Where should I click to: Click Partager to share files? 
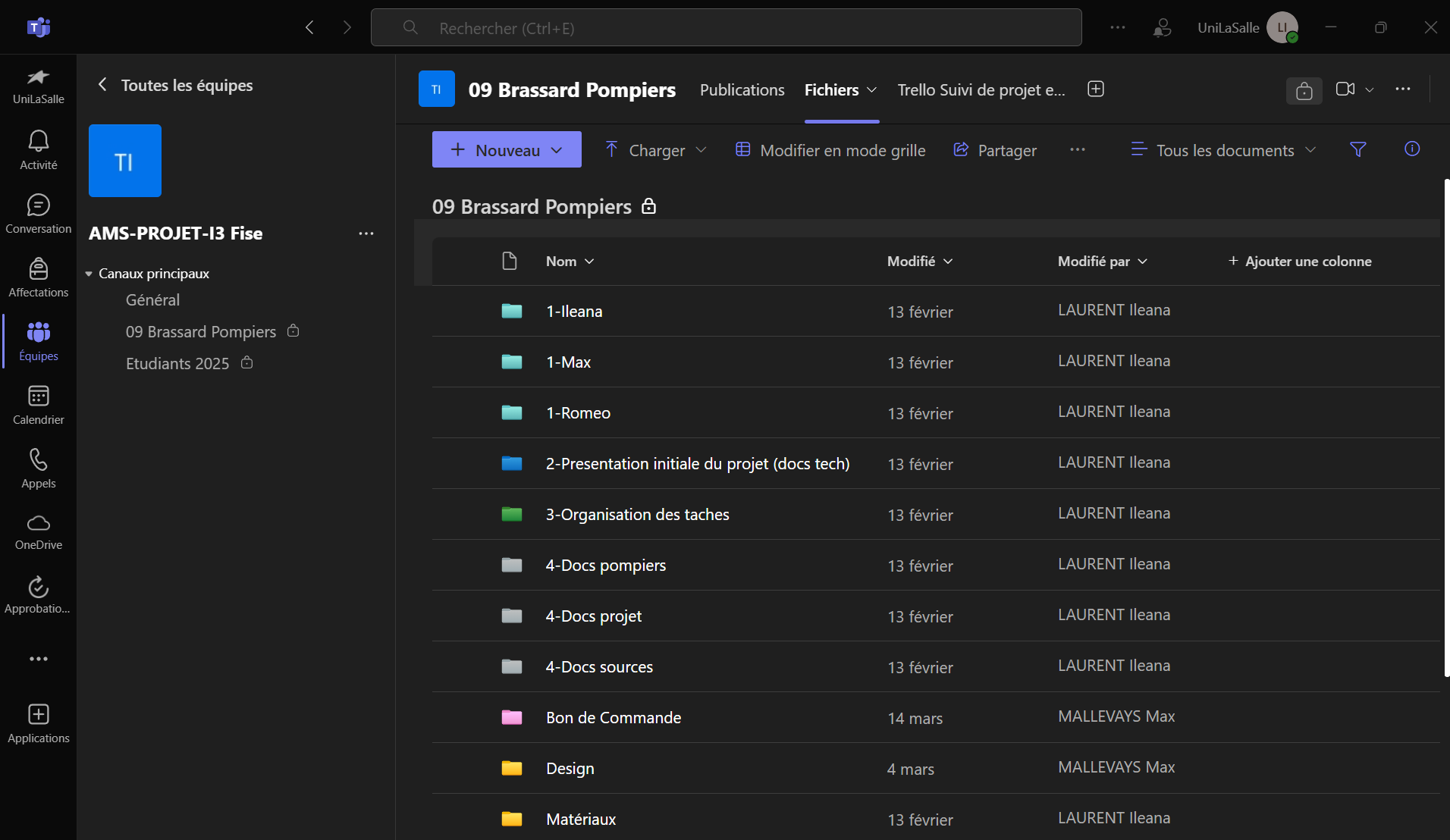click(x=995, y=150)
